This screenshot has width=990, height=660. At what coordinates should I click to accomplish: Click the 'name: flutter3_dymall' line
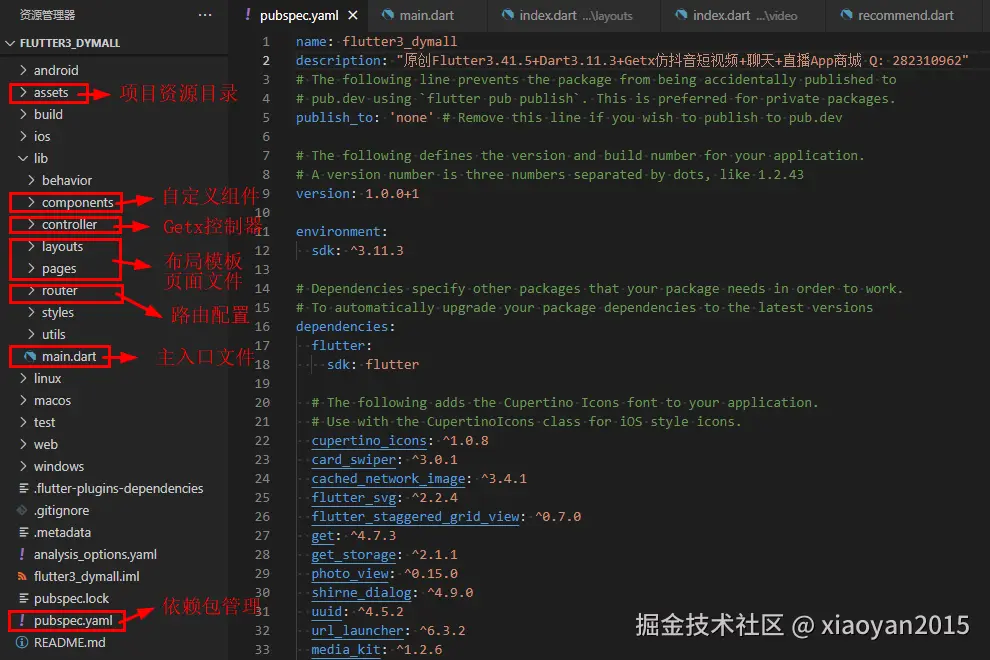click(376, 41)
